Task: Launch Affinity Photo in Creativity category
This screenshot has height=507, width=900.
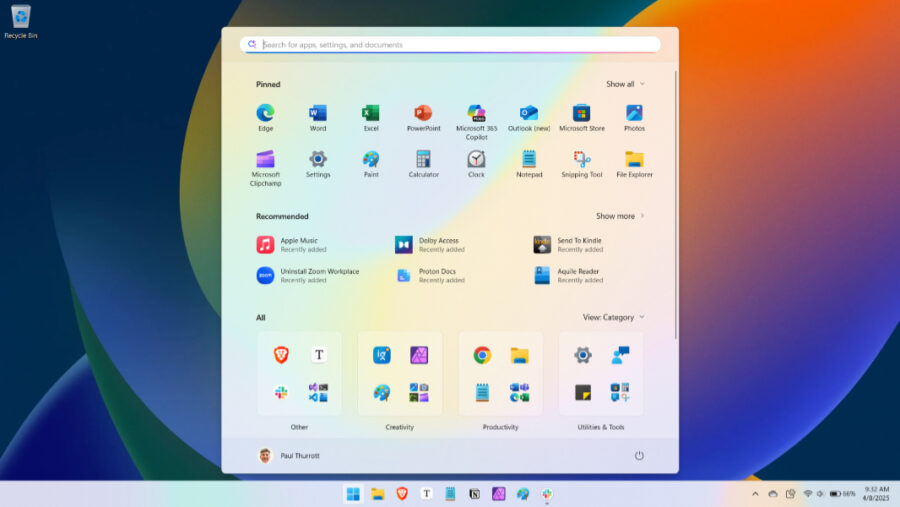Action: 419,355
